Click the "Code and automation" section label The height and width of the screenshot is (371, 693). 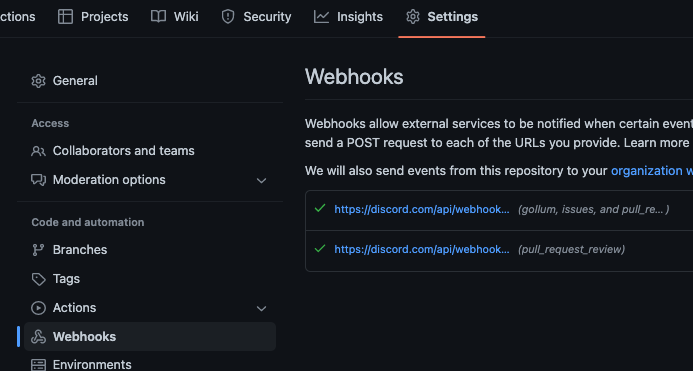click(x=88, y=222)
